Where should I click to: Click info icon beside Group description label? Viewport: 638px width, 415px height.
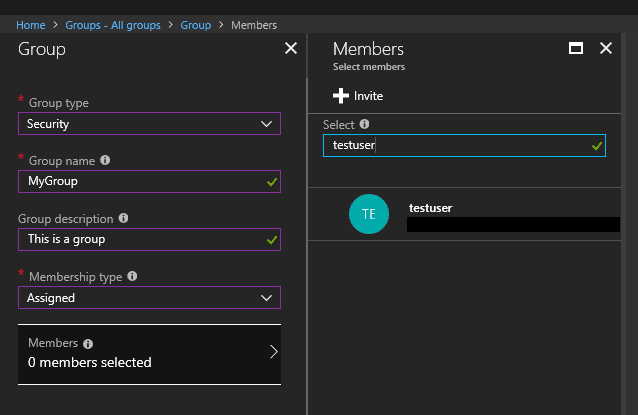tap(124, 218)
